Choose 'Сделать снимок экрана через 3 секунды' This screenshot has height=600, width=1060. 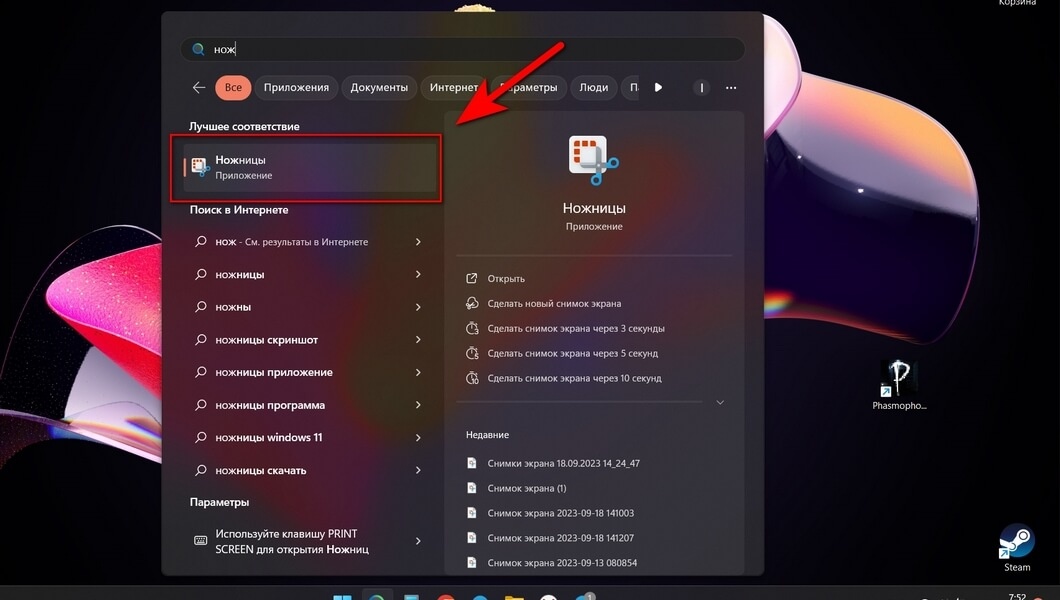[x=576, y=328]
